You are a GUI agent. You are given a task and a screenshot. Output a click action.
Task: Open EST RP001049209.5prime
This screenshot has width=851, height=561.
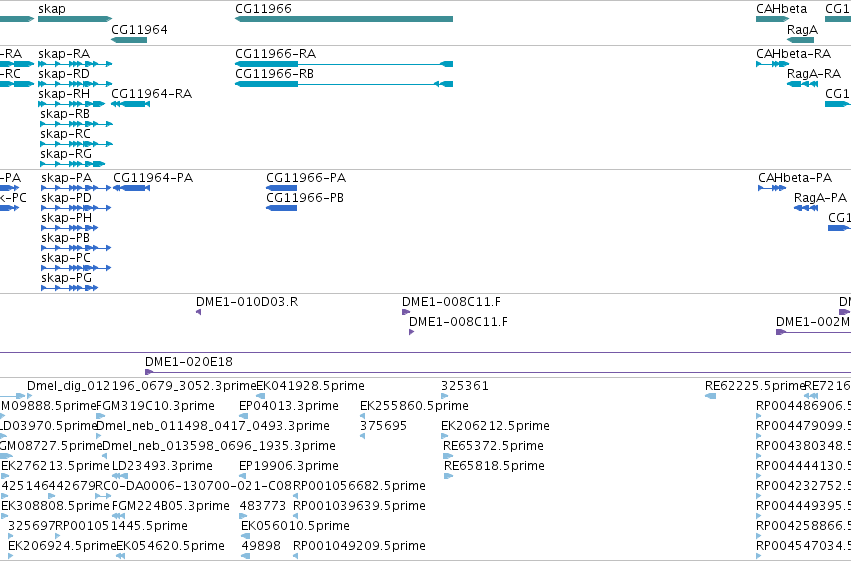(359, 546)
